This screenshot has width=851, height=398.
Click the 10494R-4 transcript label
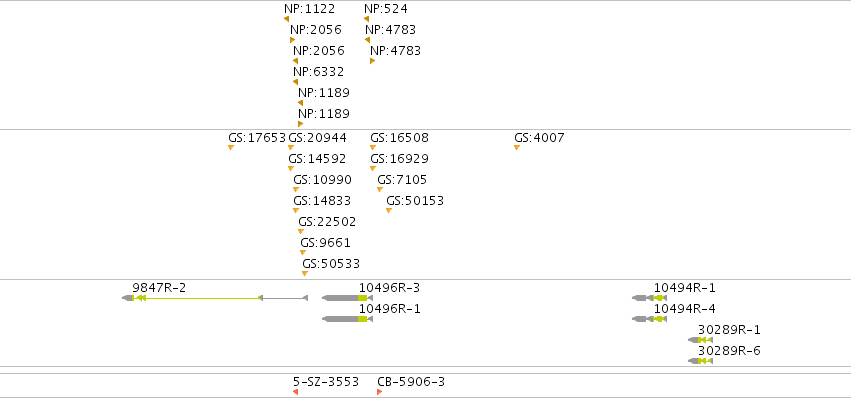click(x=684, y=309)
